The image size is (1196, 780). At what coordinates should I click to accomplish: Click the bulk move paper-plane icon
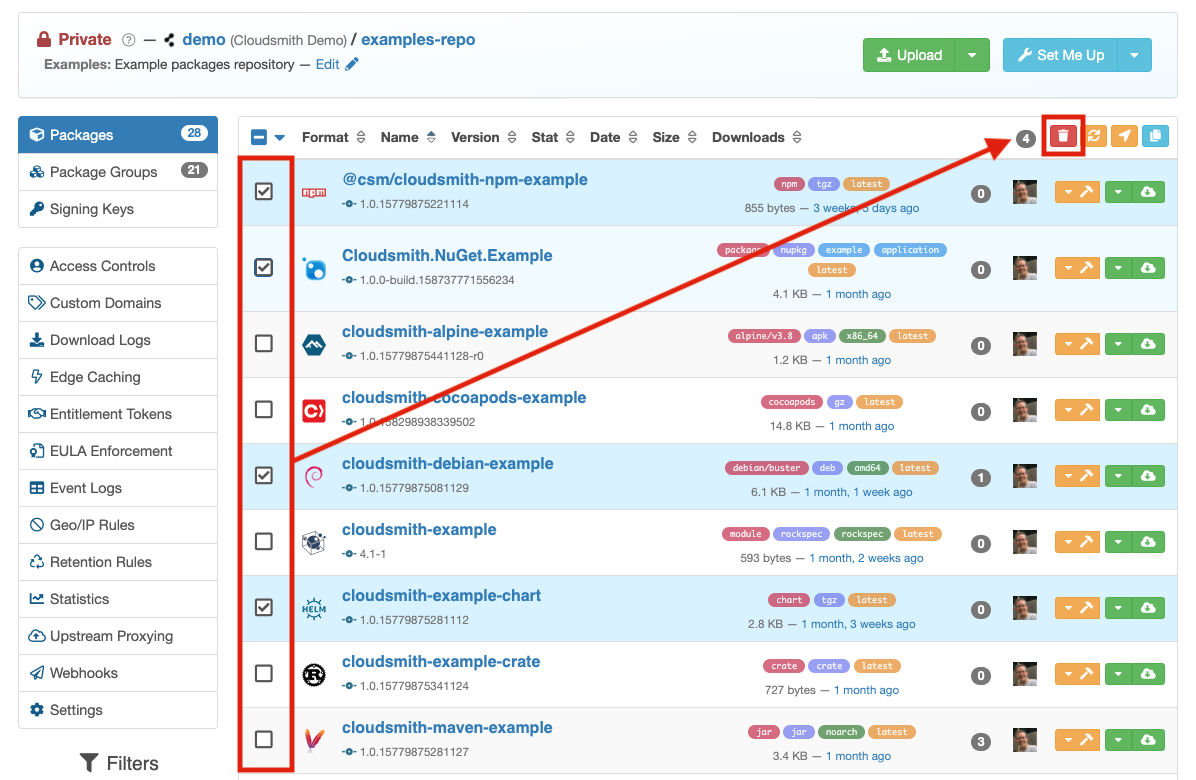tap(1124, 136)
